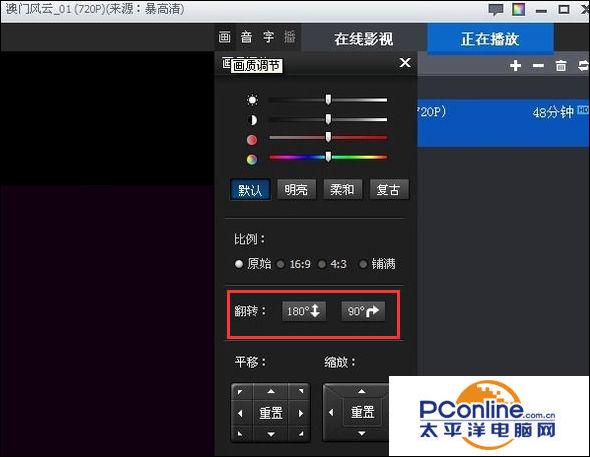This screenshot has width=590, height=457.
Task: Select the 原始 aspect ratio option
Action: click(252, 264)
